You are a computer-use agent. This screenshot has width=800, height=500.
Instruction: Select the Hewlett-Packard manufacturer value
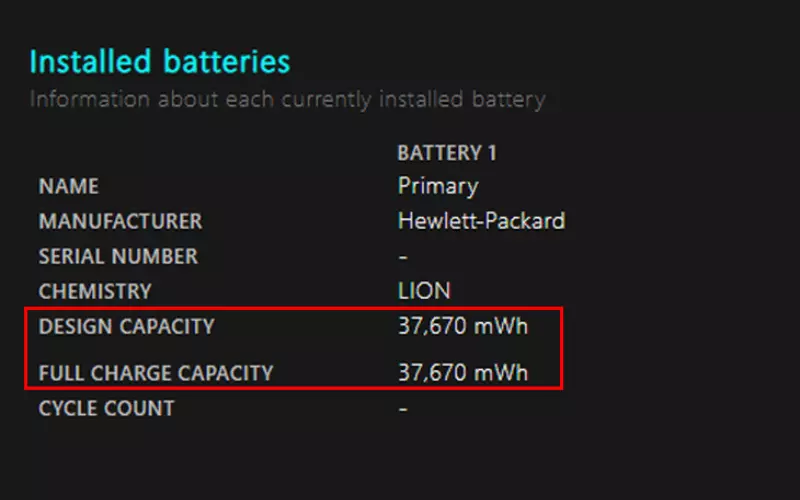click(481, 221)
